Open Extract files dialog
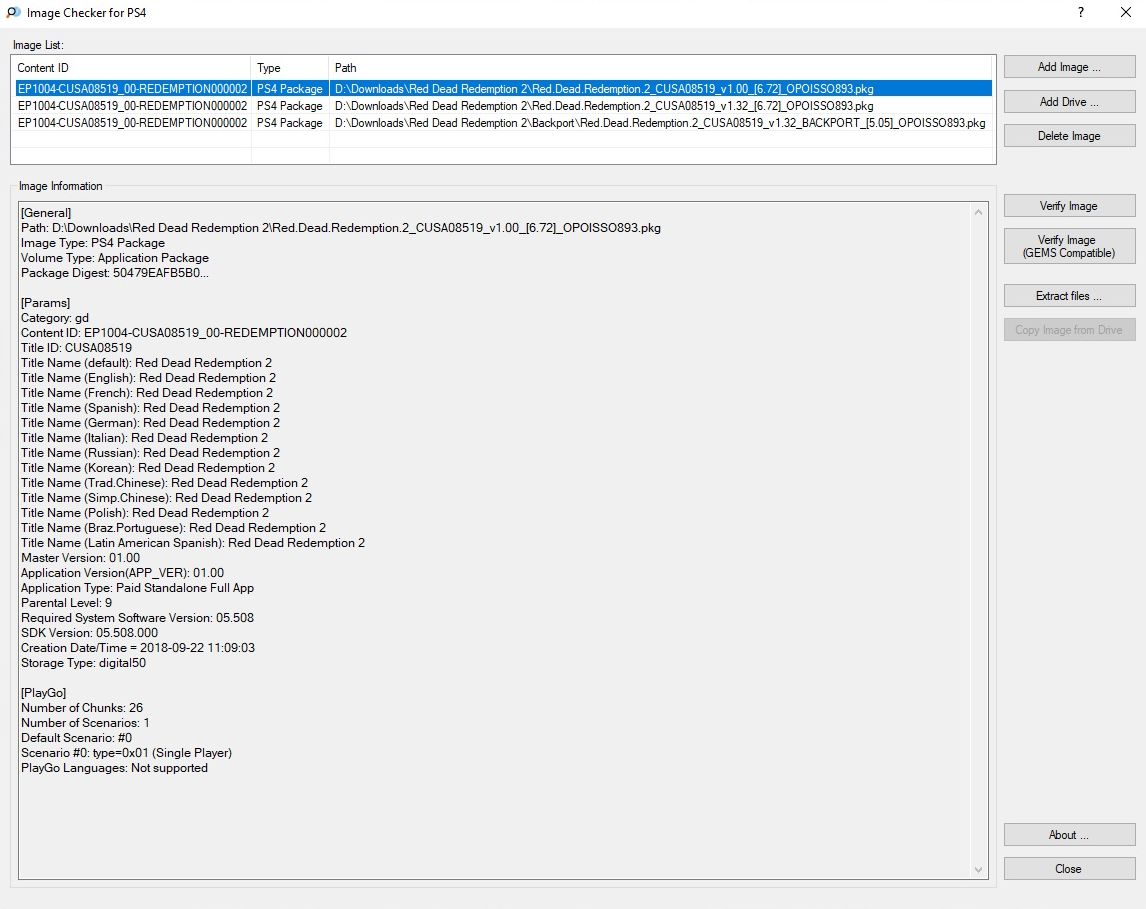 click(1069, 296)
